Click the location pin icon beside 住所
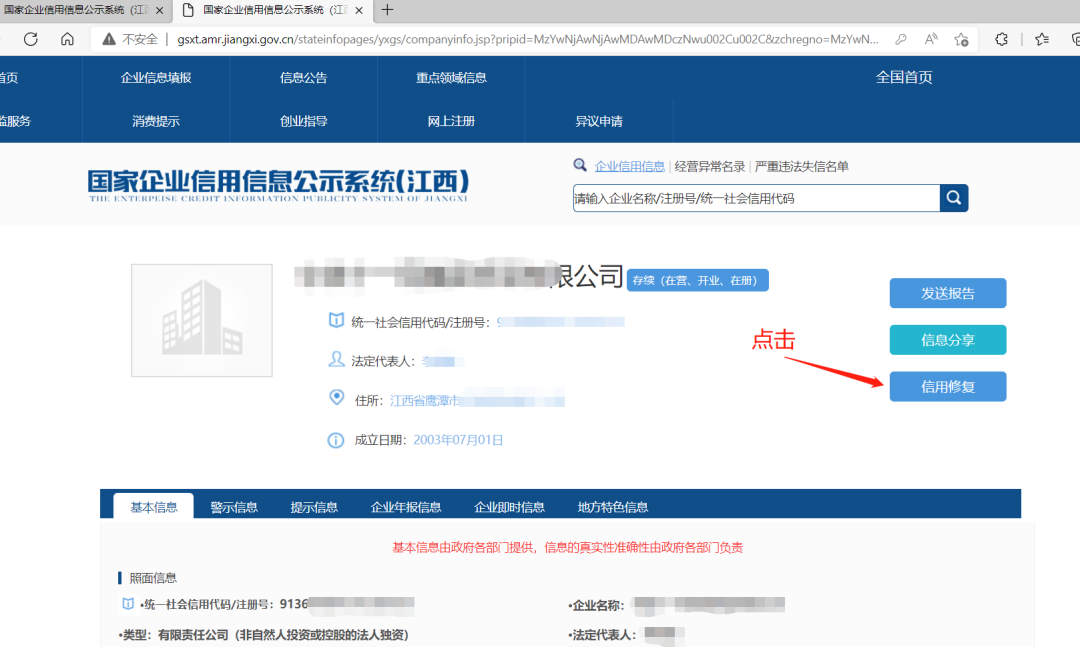The width and height of the screenshot is (1080, 647). (x=337, y=397)
